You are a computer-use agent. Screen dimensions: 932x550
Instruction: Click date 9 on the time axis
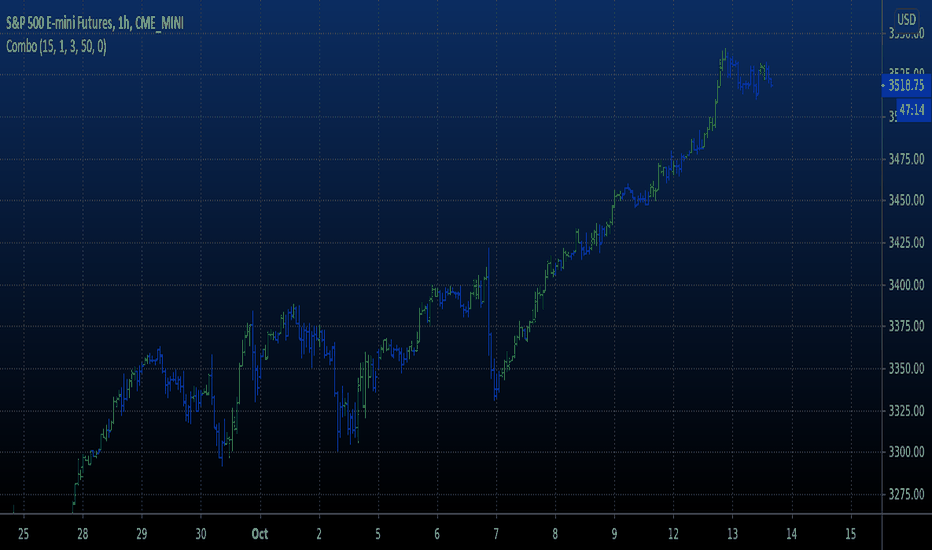coord(615,534)
